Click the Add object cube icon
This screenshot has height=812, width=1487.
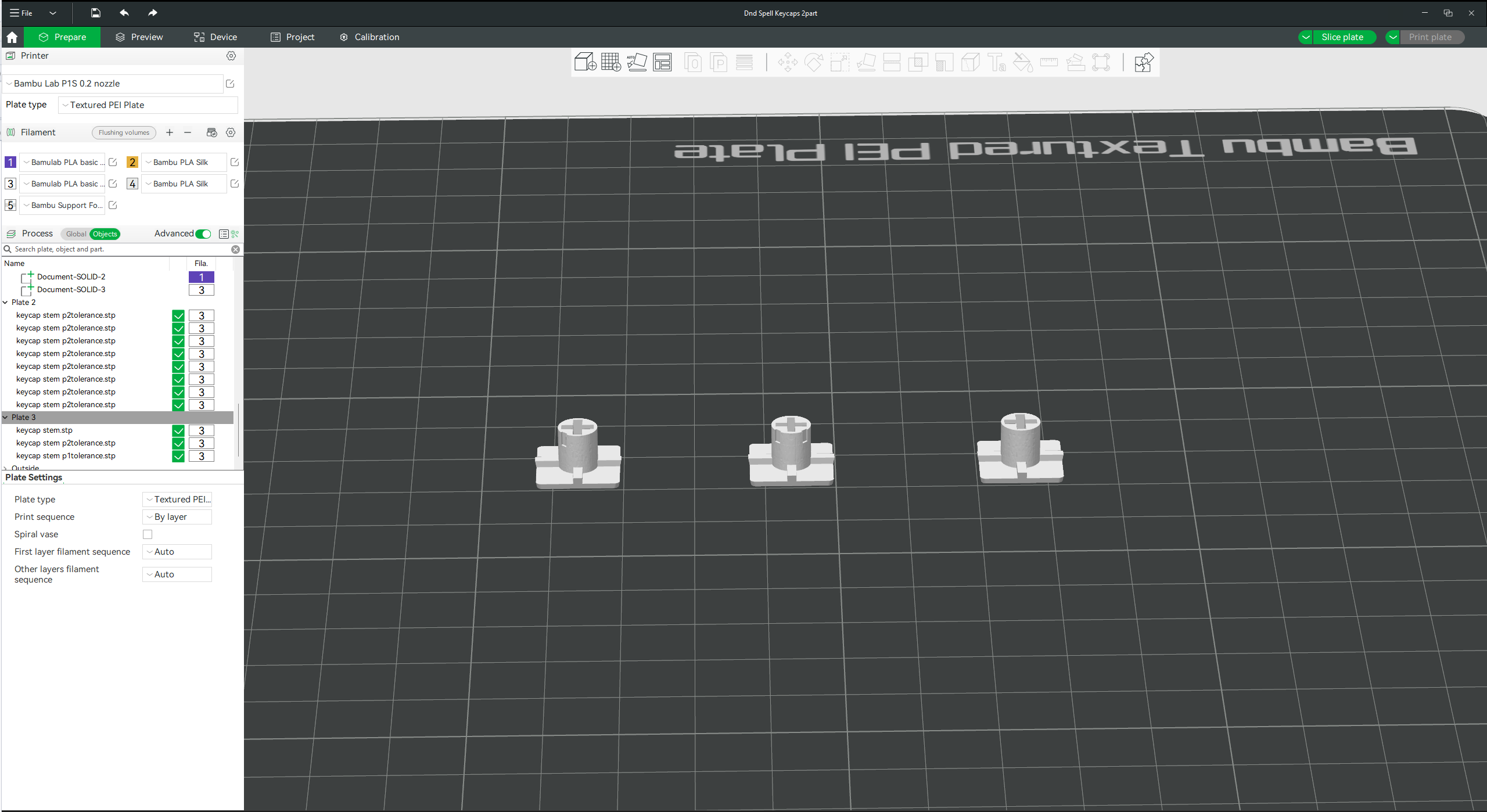[585, 62]
